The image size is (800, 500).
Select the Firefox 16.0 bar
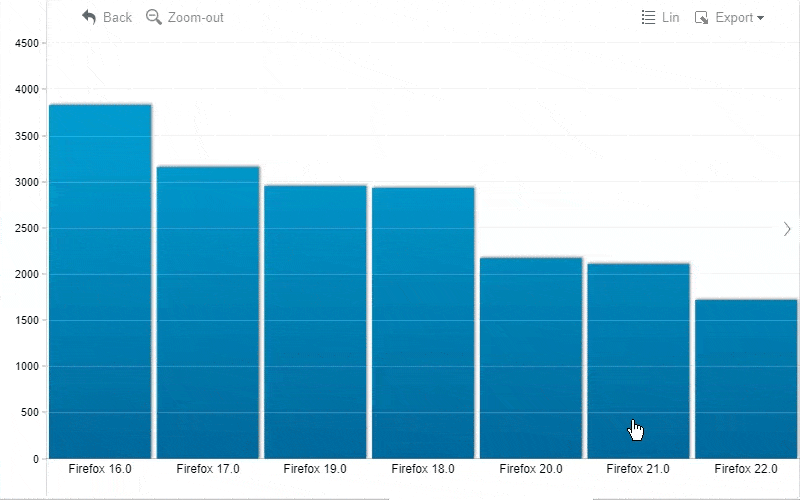coord(100,281)
